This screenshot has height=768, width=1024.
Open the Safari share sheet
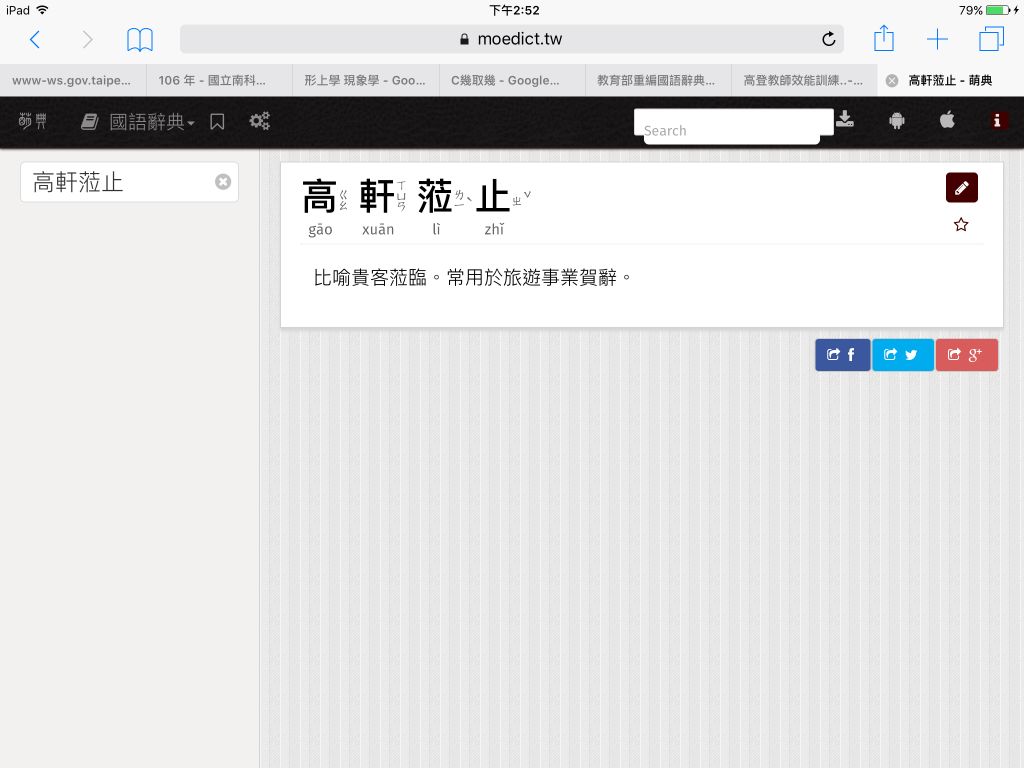883,40
